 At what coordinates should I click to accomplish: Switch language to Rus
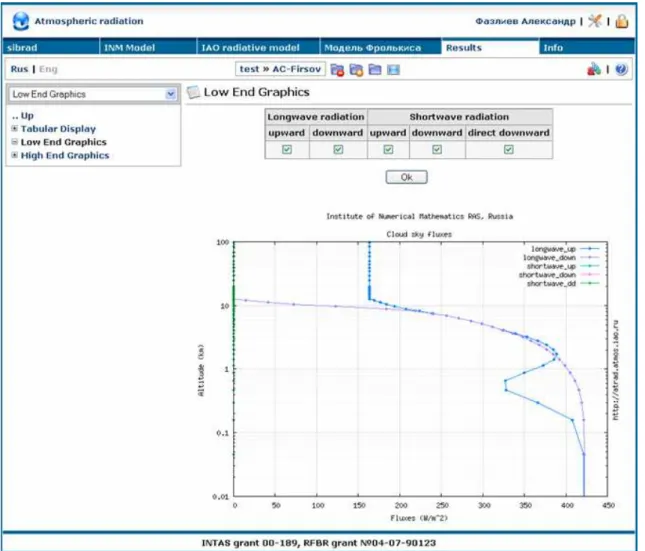(x=19, y=69)
